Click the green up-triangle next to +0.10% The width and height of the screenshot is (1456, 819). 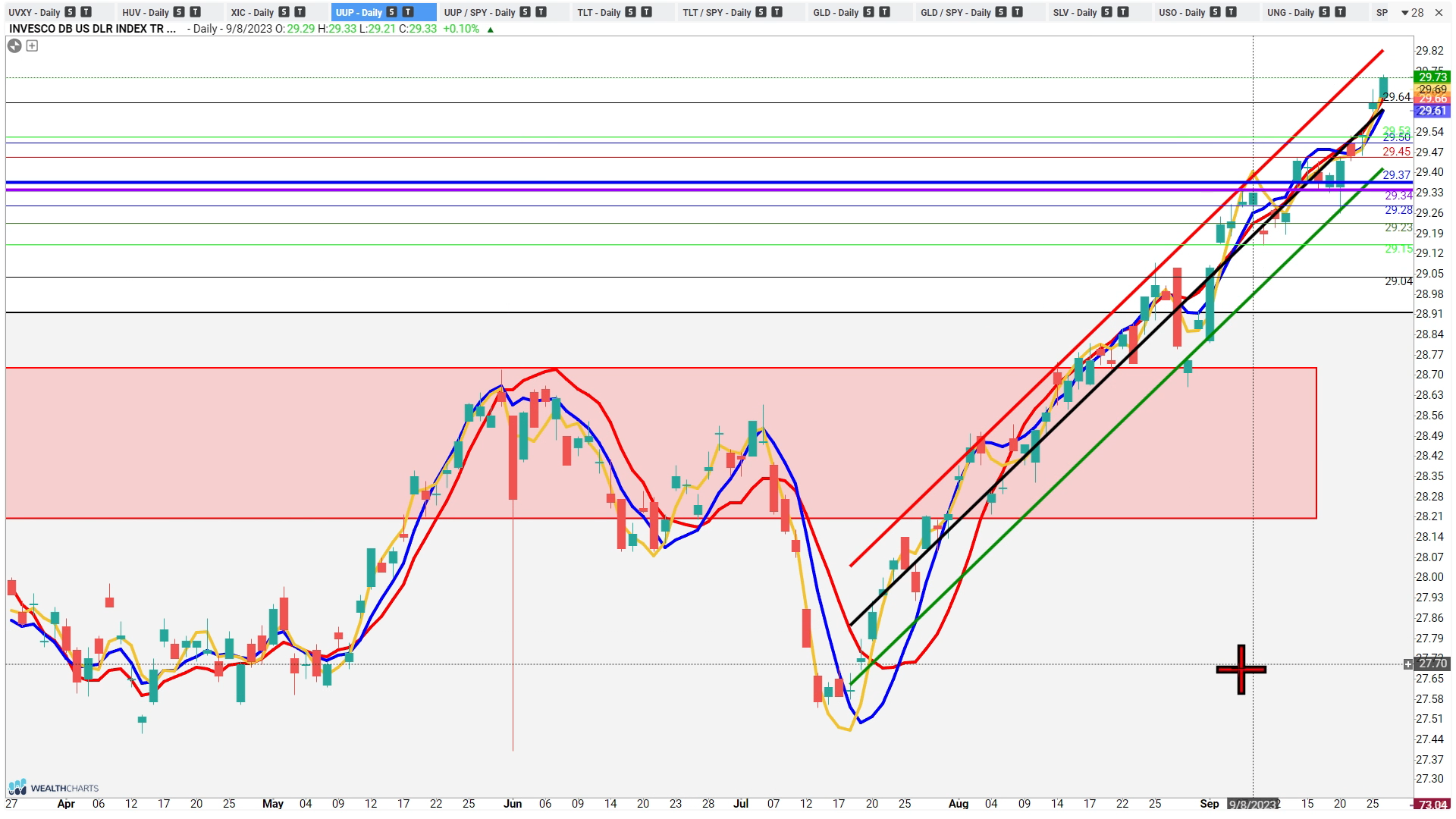[x=491, y=30]
